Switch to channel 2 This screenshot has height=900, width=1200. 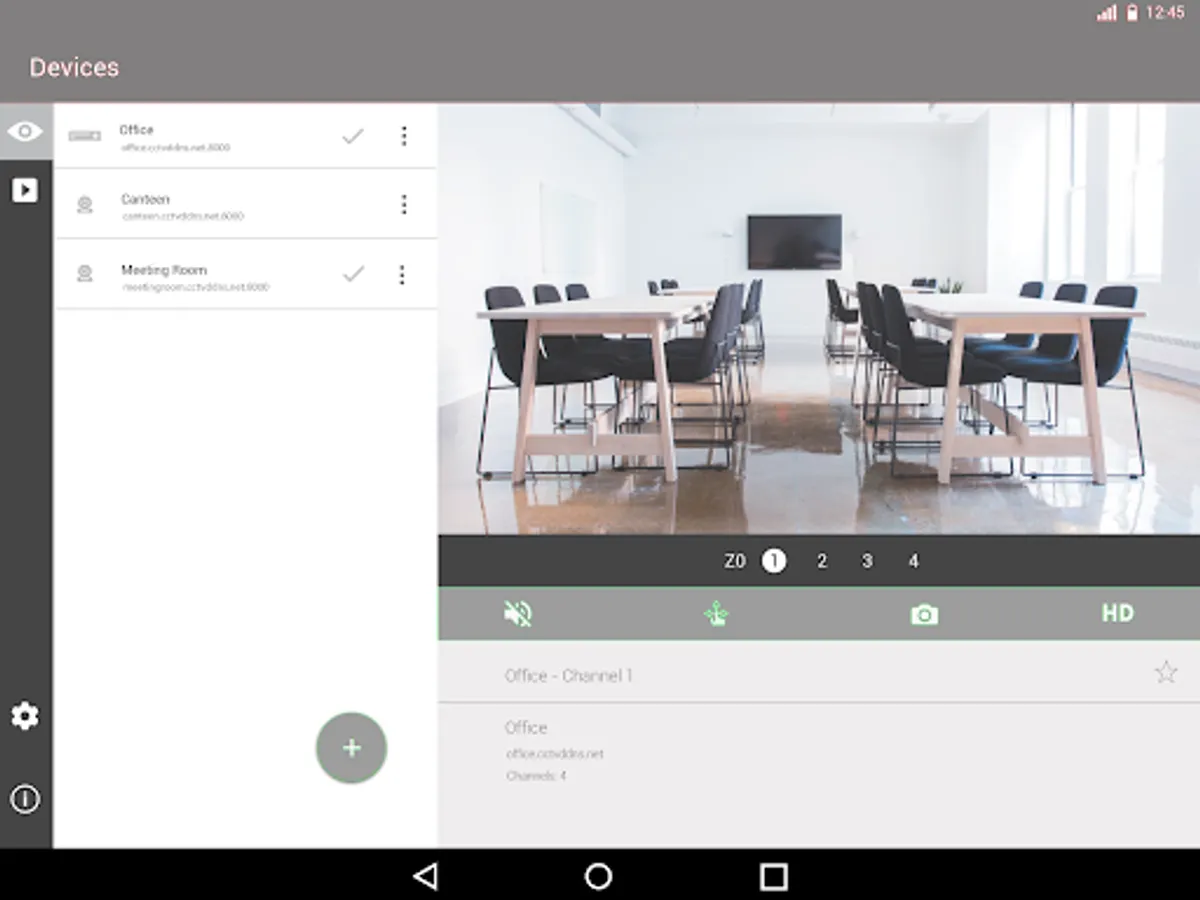pos(822,562)
